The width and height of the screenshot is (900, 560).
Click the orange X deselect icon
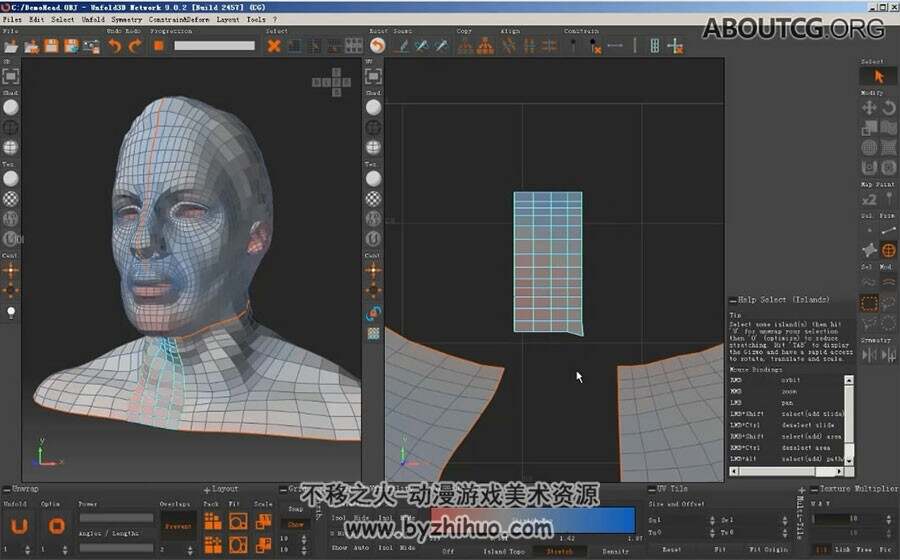[x=274, y=46]
